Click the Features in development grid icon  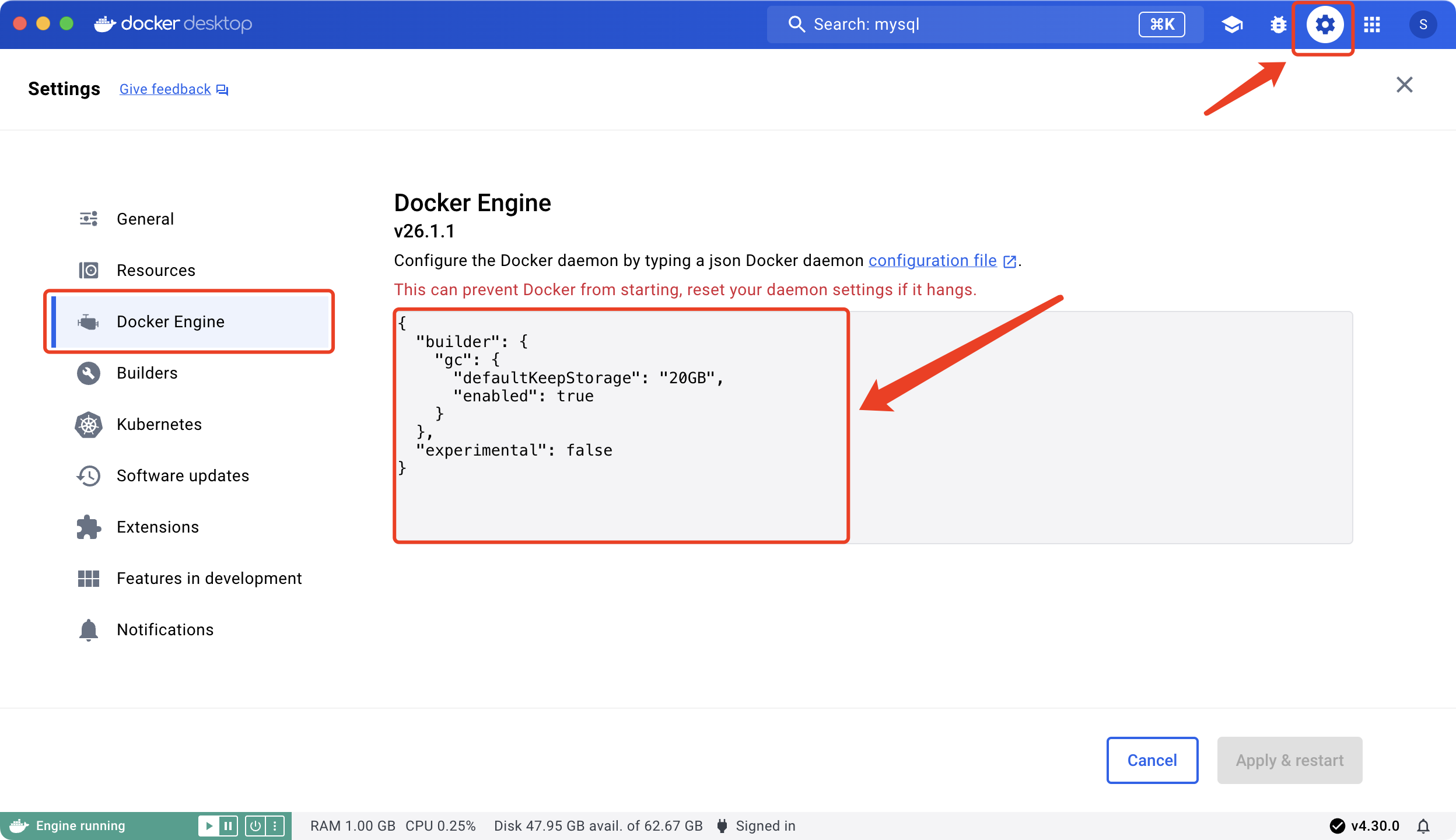pyautogui.click(x=89, y=578)
